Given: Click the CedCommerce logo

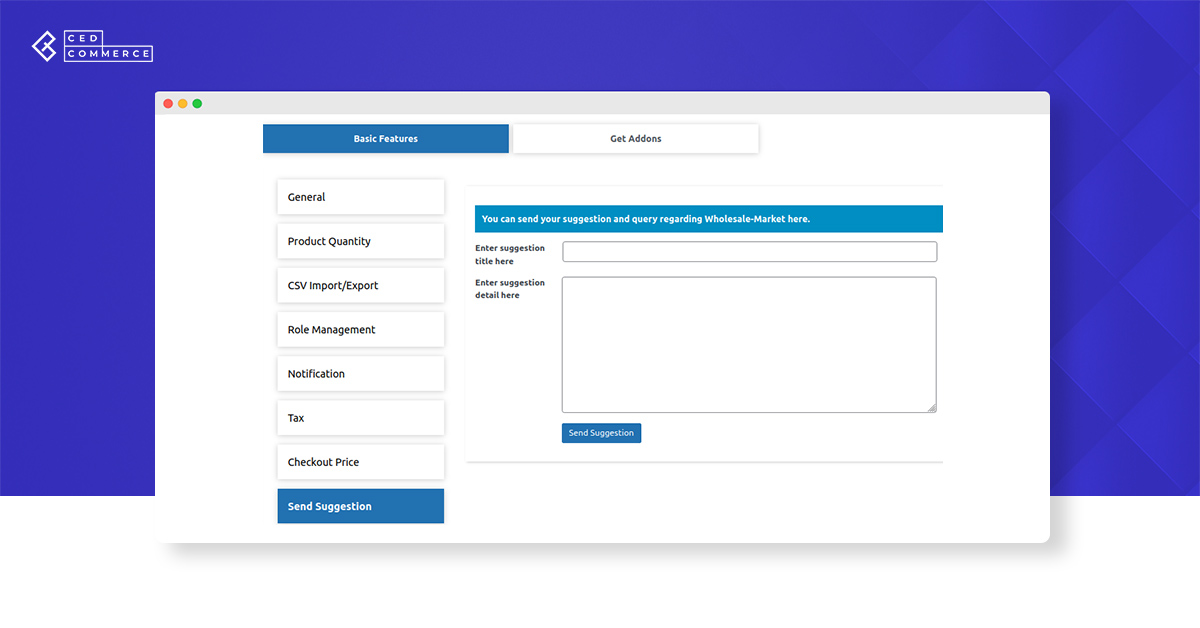Looking at the screenshot, I should 92,47.
